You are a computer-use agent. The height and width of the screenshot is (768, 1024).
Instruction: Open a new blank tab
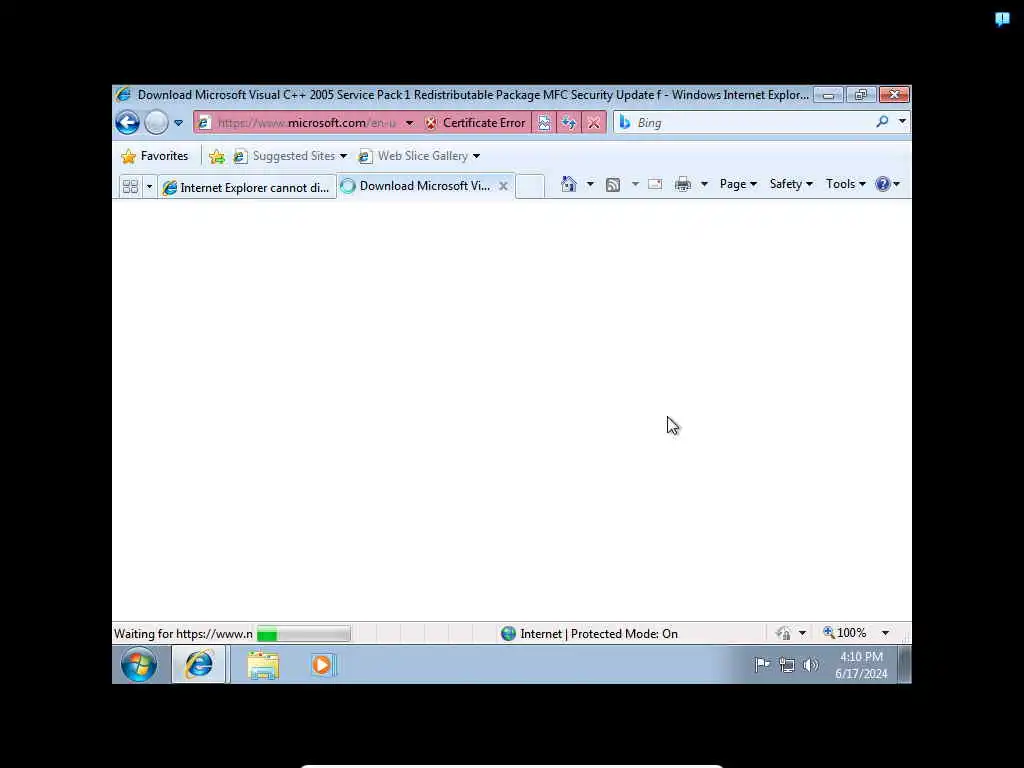click(x=530, y=187)
